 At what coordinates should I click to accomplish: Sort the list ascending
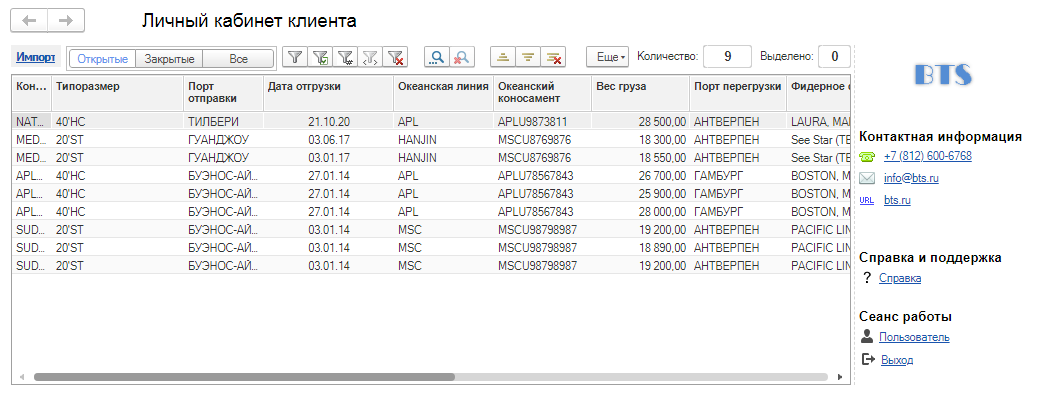coord(503,58)
